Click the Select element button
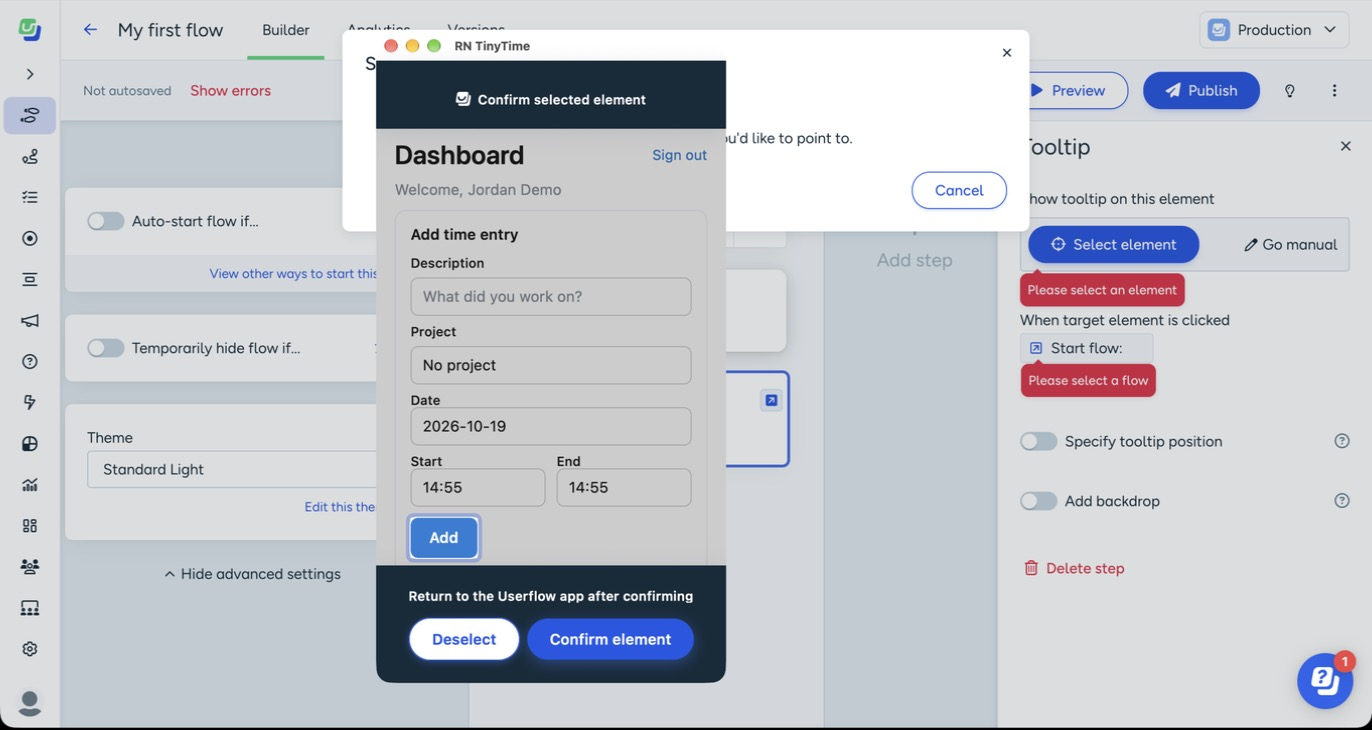 1113,244
